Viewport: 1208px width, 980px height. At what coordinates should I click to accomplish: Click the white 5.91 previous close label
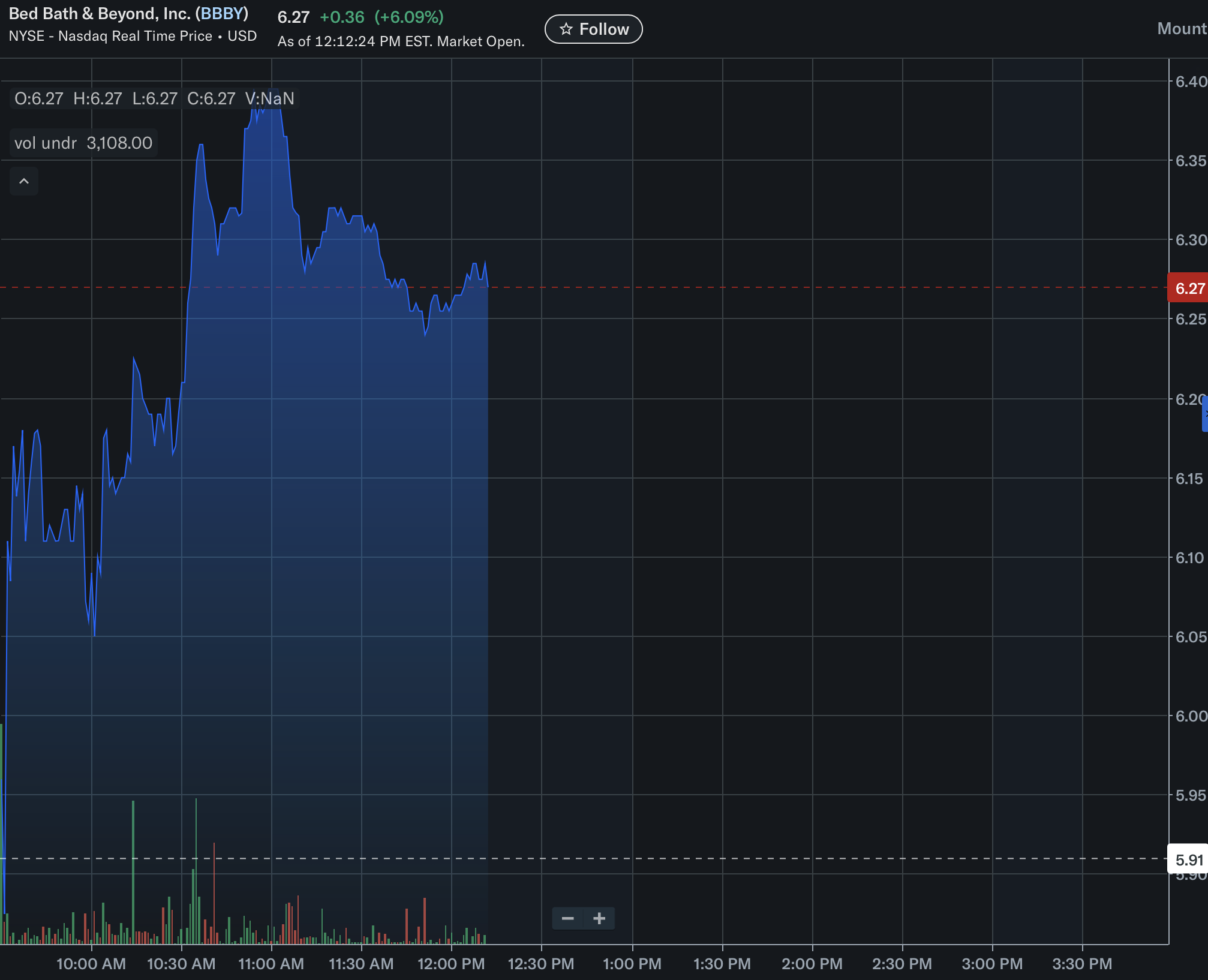[x=1188, y=860]
